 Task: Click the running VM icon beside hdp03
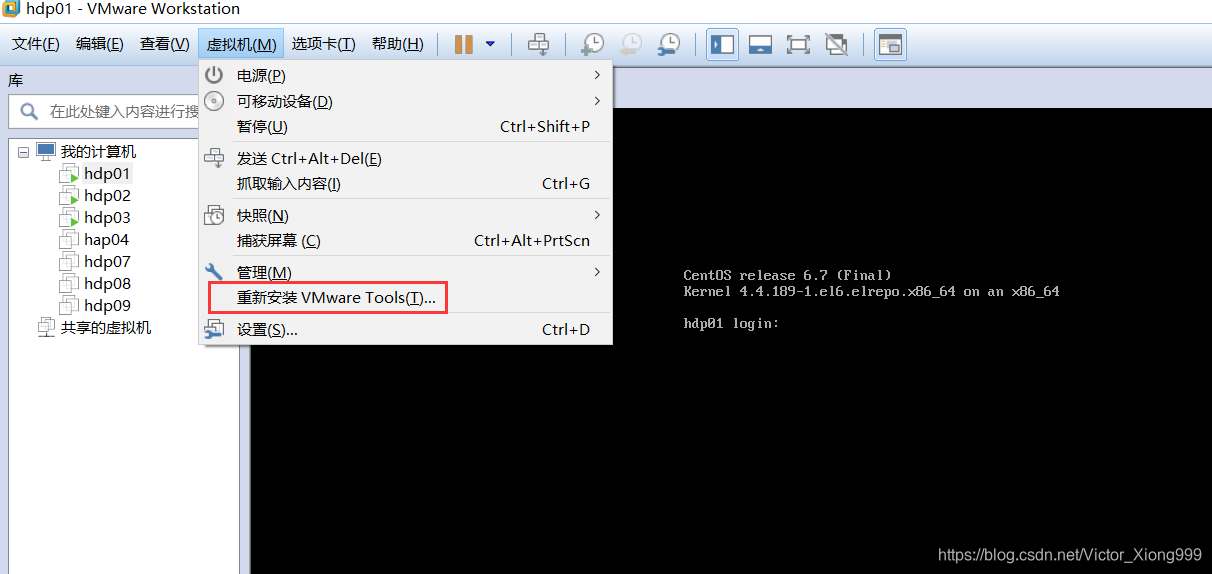pyautogui.click(x=68, y=218)
